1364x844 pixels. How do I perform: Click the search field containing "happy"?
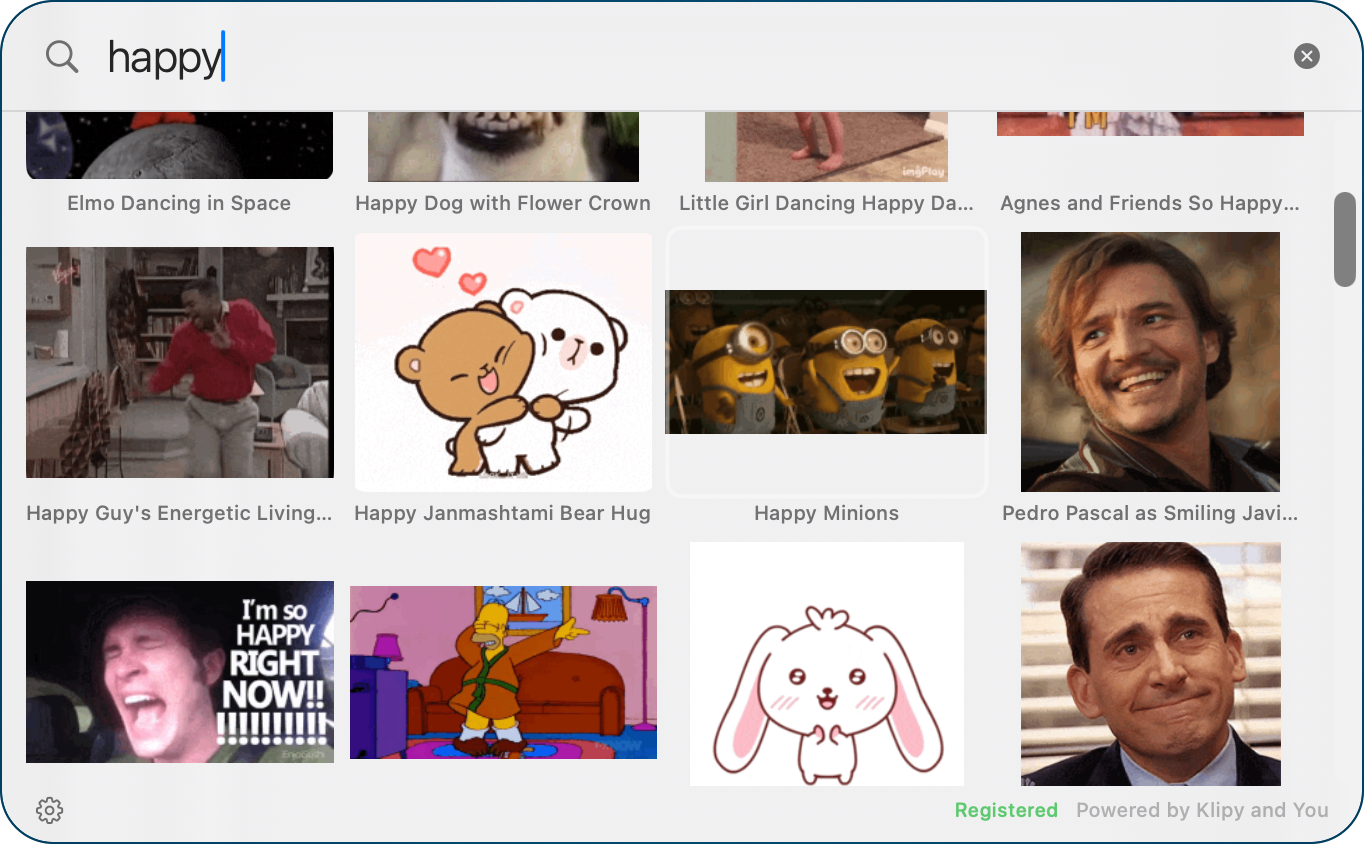(680, 57)
